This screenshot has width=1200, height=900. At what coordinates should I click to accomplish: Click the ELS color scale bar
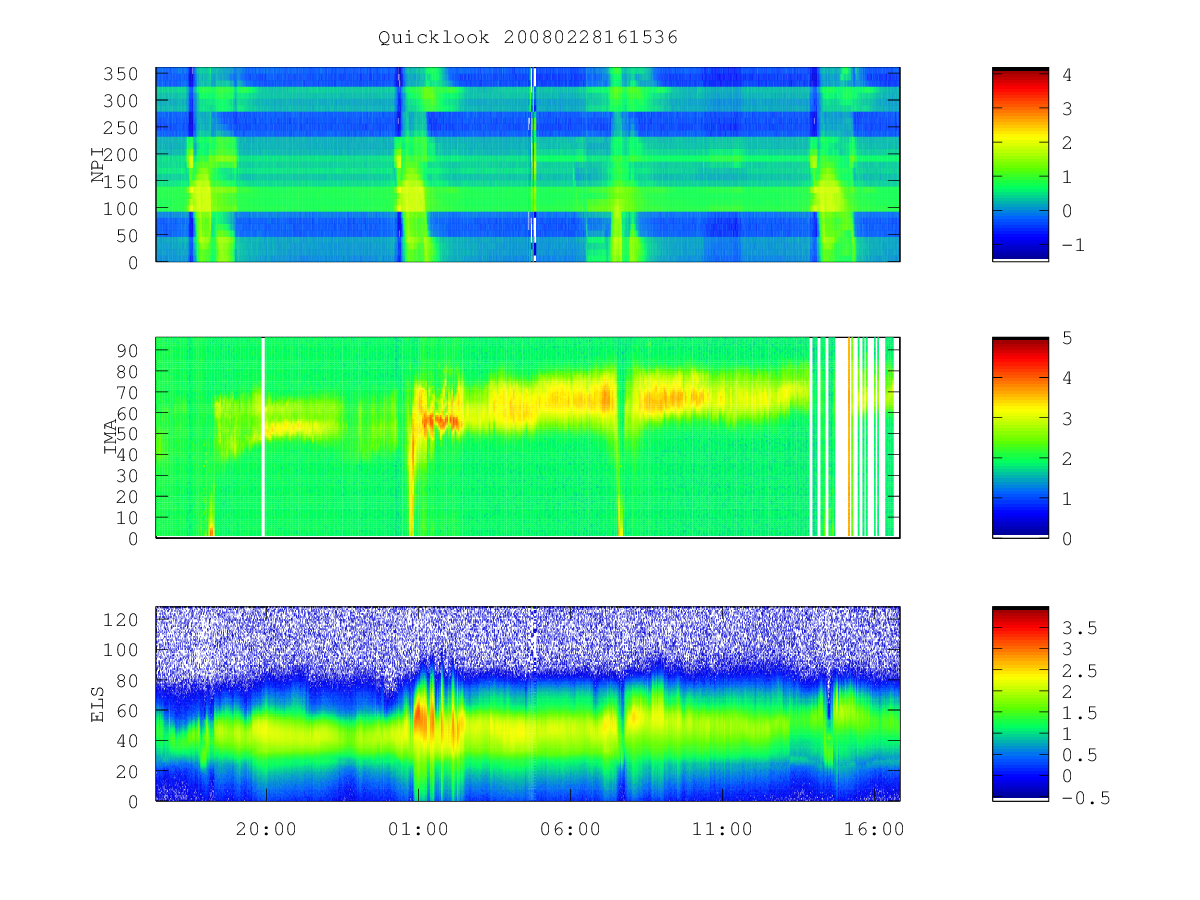[1020, 704]
